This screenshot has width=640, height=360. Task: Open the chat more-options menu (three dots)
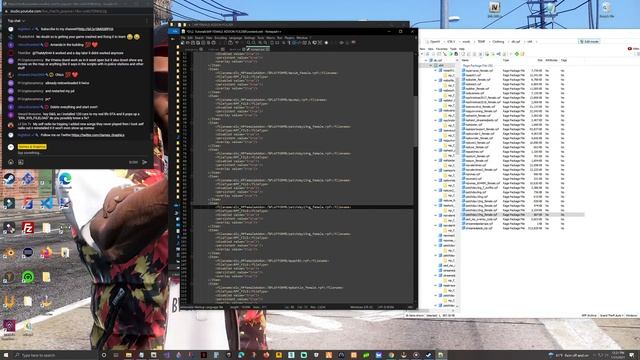[147, 20]
